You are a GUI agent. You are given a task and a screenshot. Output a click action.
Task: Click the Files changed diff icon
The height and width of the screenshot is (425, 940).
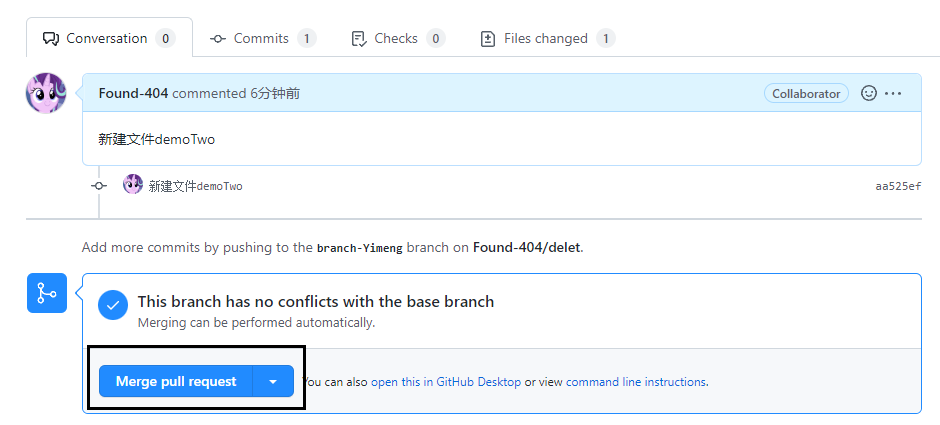(x=488, y=39)
